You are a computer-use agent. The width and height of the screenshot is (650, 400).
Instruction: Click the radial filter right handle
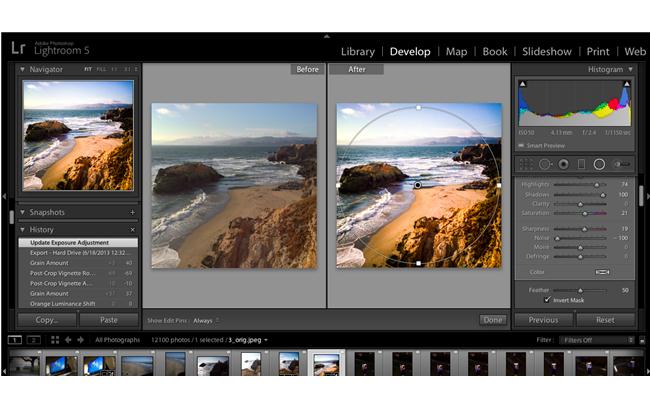(499, 185)
